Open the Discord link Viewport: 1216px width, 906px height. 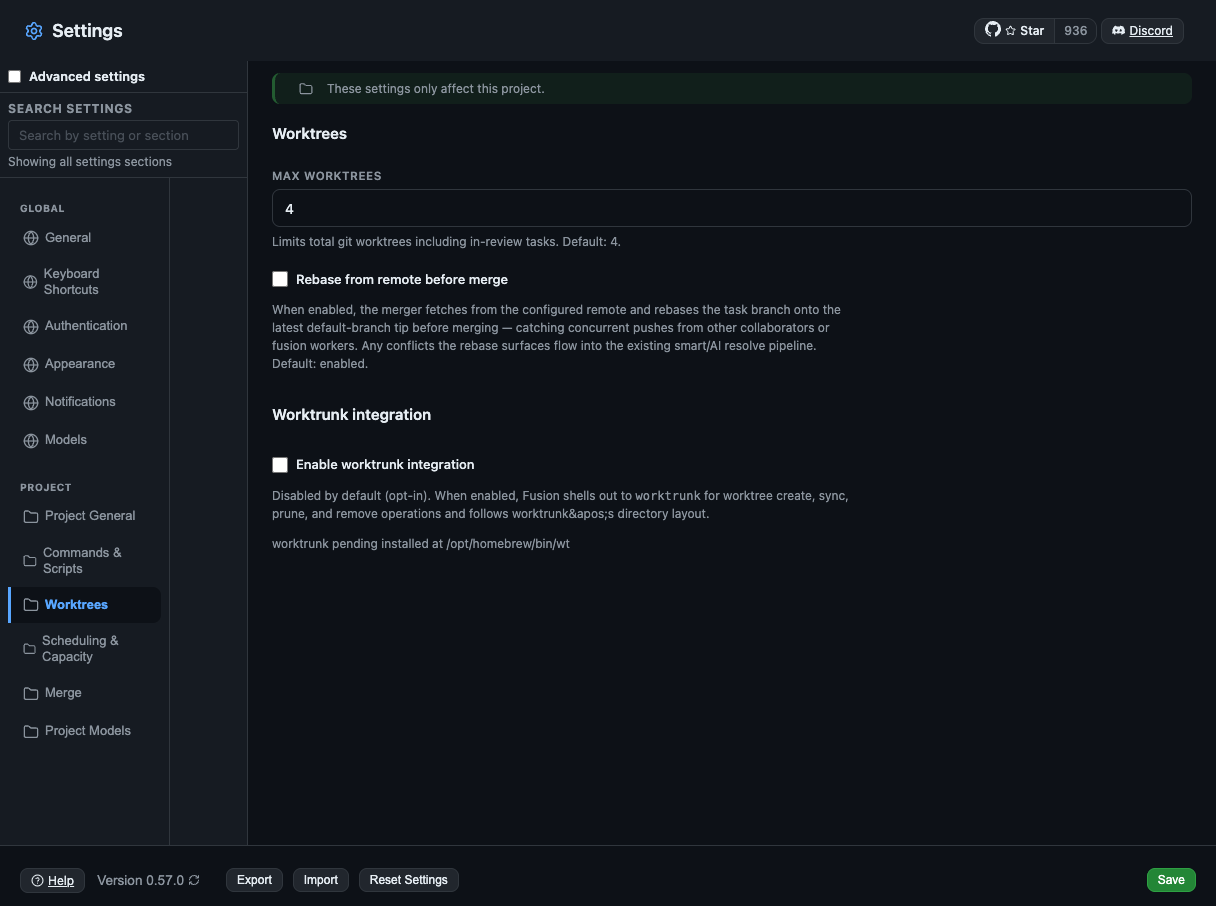click(x=1142, y=31)
